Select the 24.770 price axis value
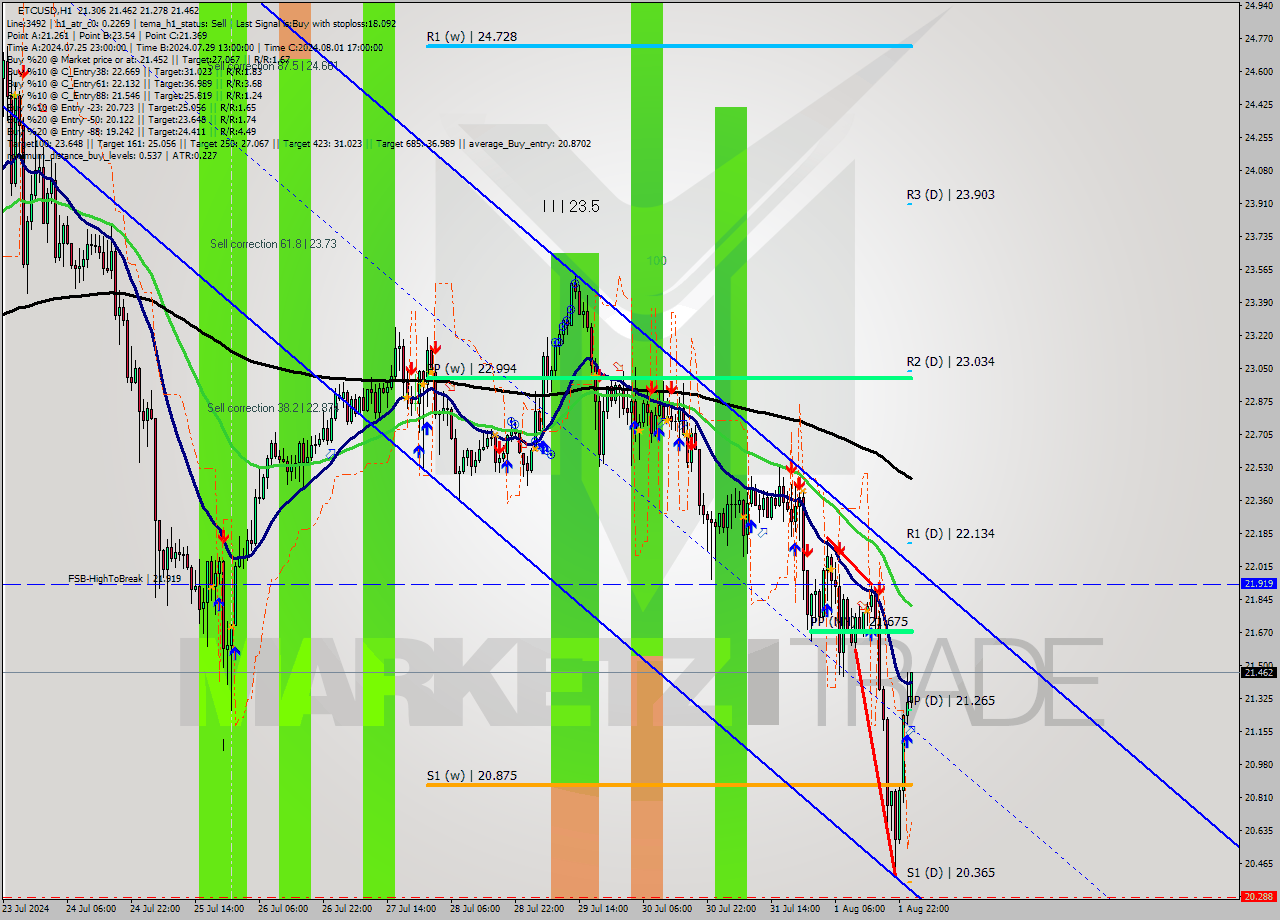The width and height of the screenshot is (1280, 920). click(x=1257, y=39)
